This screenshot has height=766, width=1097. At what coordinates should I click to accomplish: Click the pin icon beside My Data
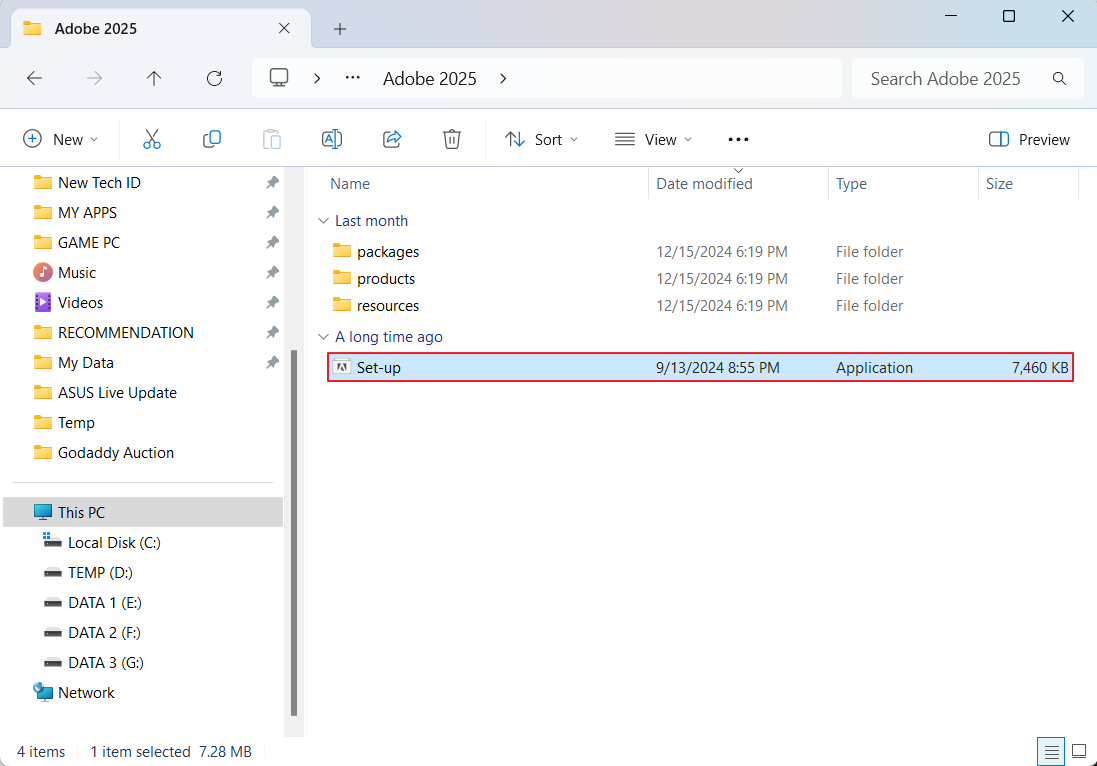(x=272, y=362)
